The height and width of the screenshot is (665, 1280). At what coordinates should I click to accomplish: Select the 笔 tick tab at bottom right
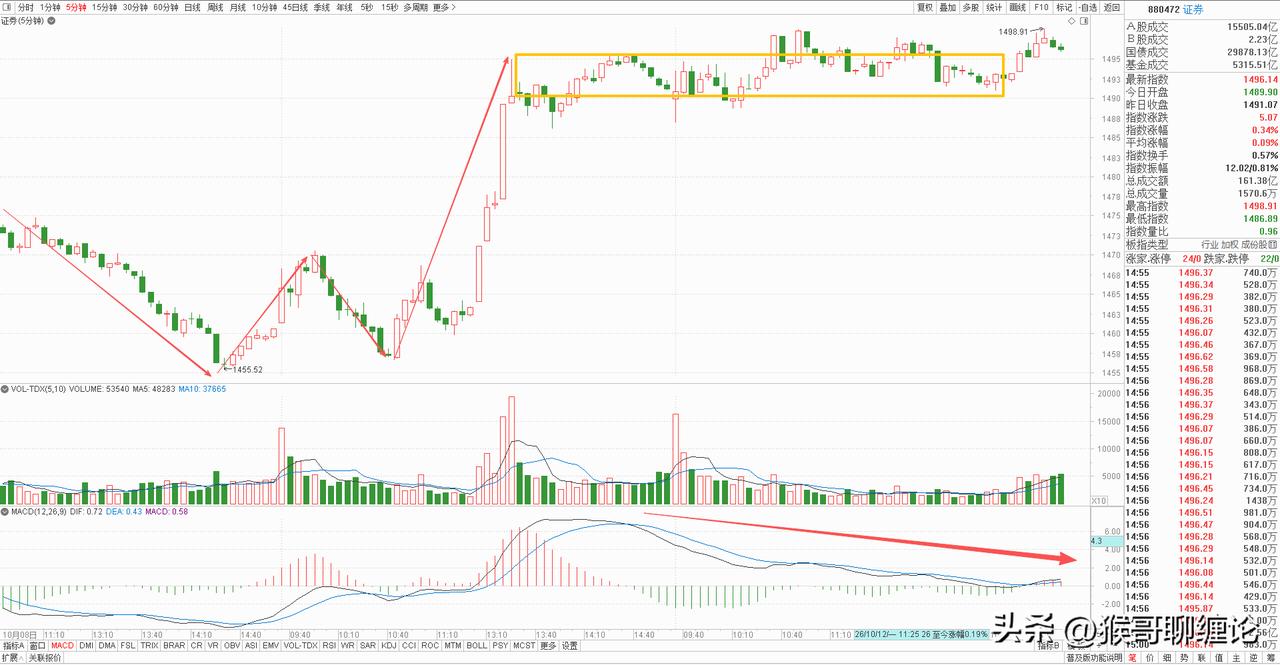[1134, 658]
